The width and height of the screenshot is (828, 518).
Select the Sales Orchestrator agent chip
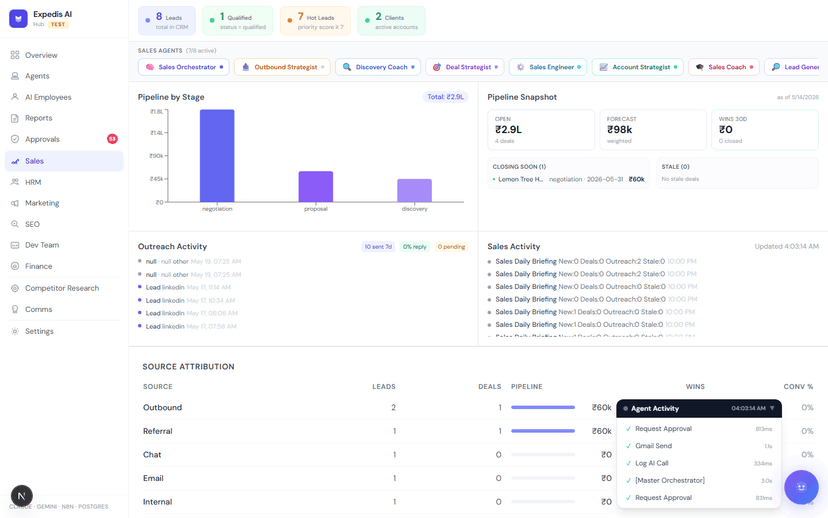(184, 67)
